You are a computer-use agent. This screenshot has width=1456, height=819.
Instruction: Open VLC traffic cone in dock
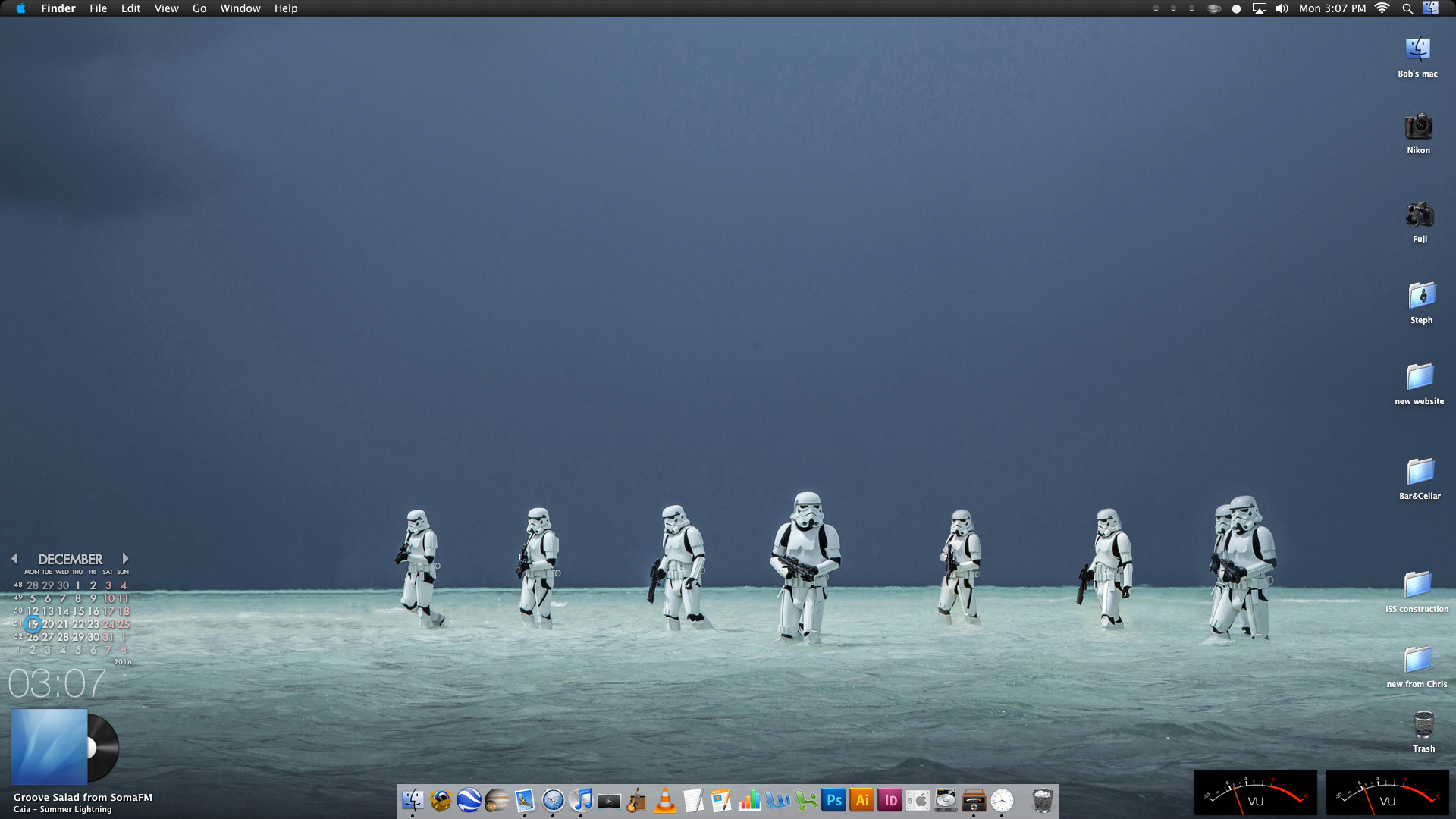coord(665,800)
